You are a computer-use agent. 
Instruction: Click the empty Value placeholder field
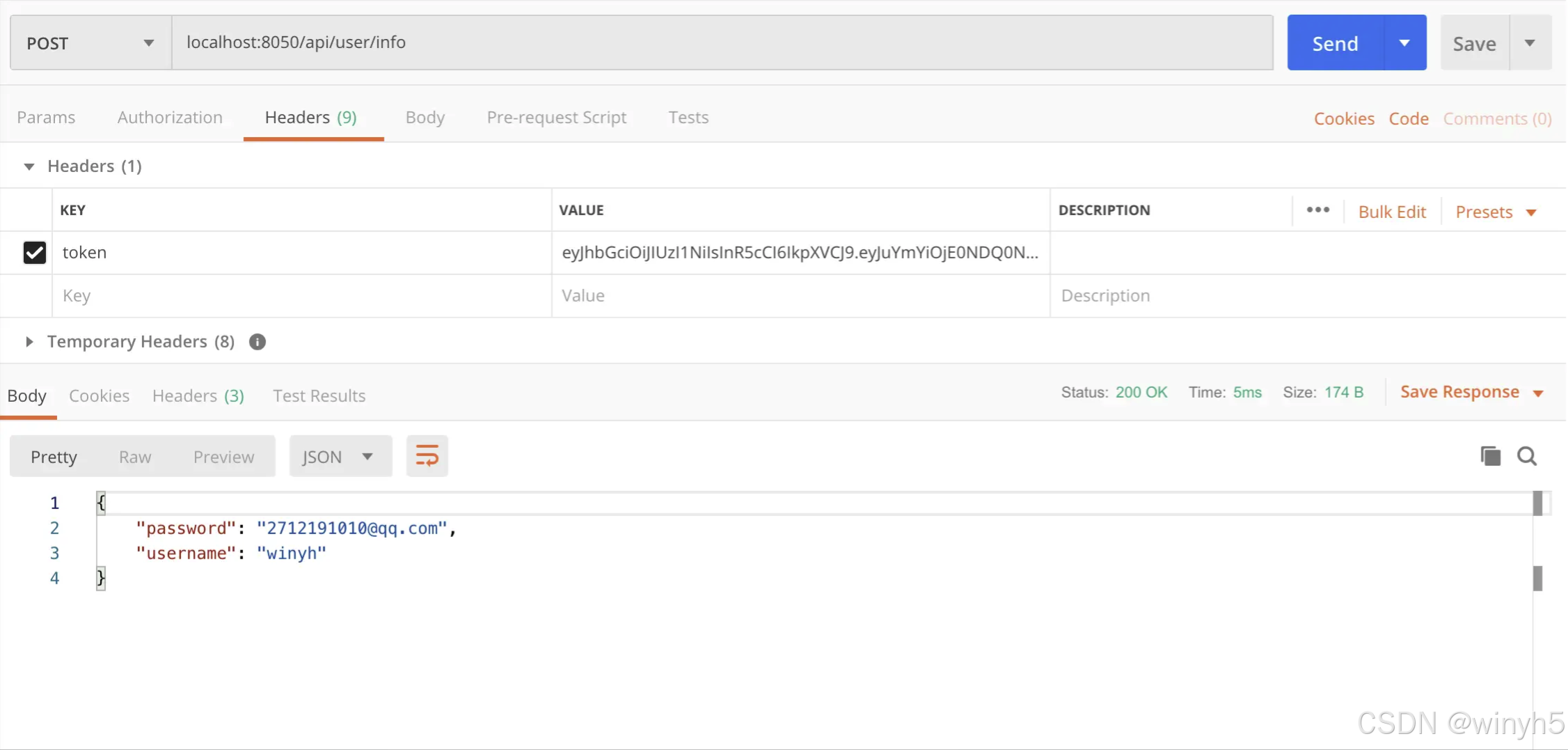[800, 295]
